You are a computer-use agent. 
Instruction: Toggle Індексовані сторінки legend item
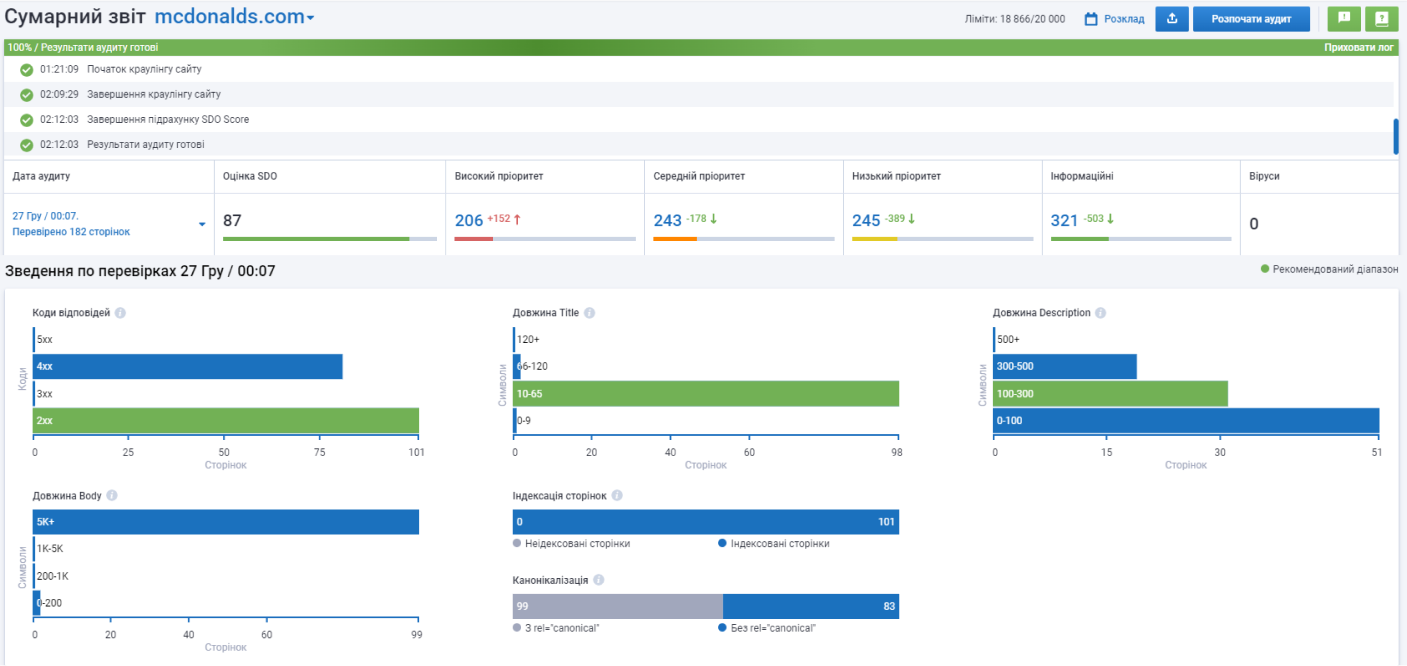click(774, 544)
